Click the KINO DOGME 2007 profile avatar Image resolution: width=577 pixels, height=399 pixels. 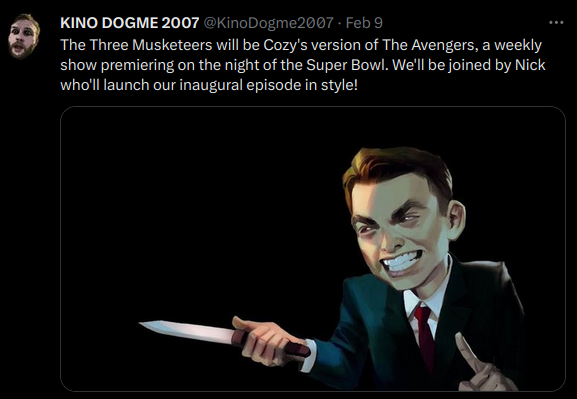click(24, 36)
